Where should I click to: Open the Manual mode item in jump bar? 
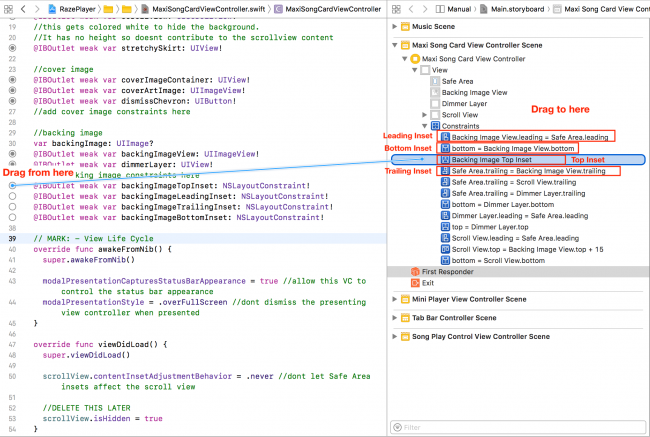460,8
